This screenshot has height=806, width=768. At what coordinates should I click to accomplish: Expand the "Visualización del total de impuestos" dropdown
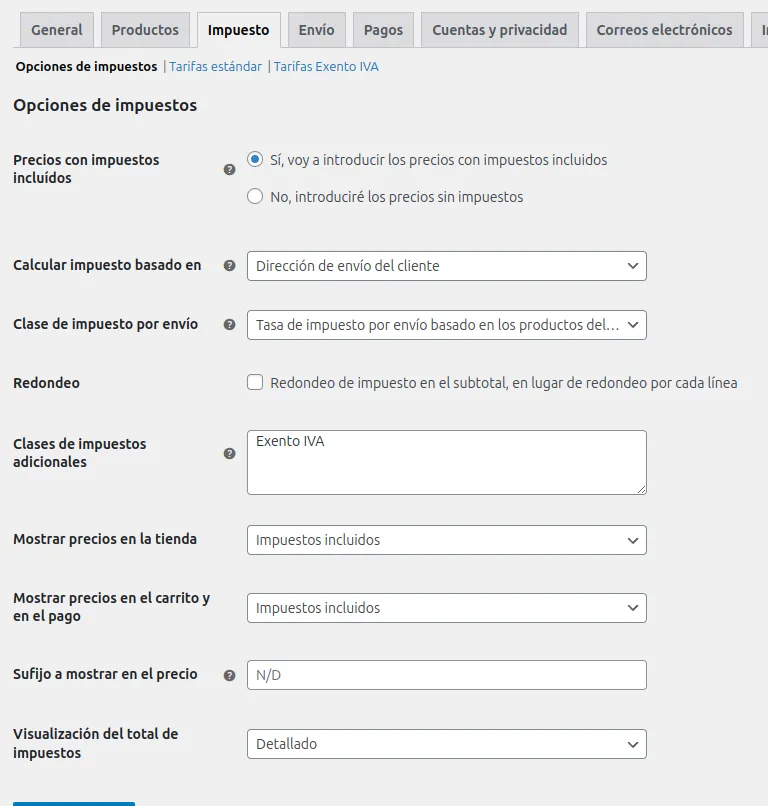[x=446, y=744]
